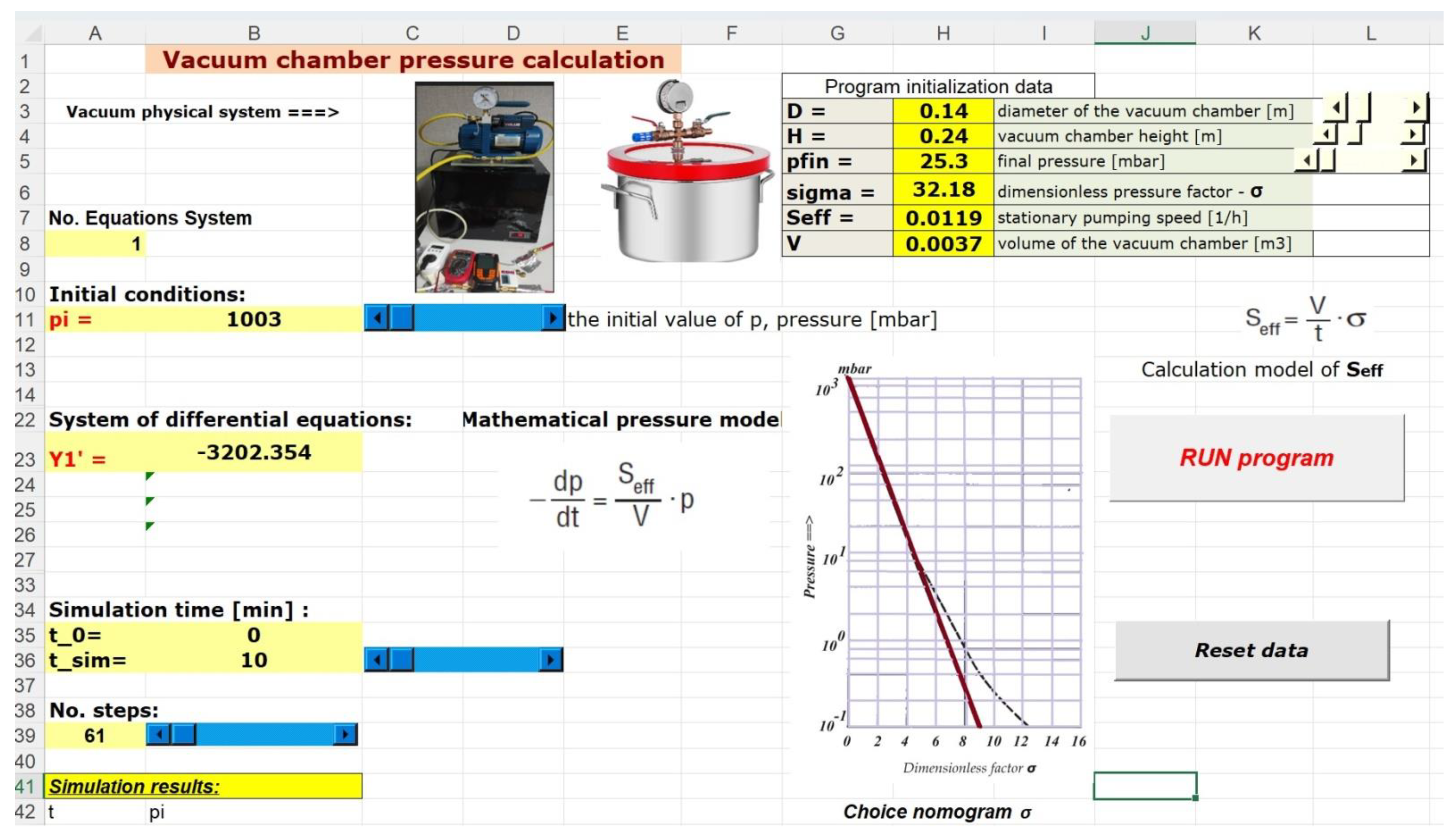Click right arrow of height H scrollbar

click(x=1413, y=135)
